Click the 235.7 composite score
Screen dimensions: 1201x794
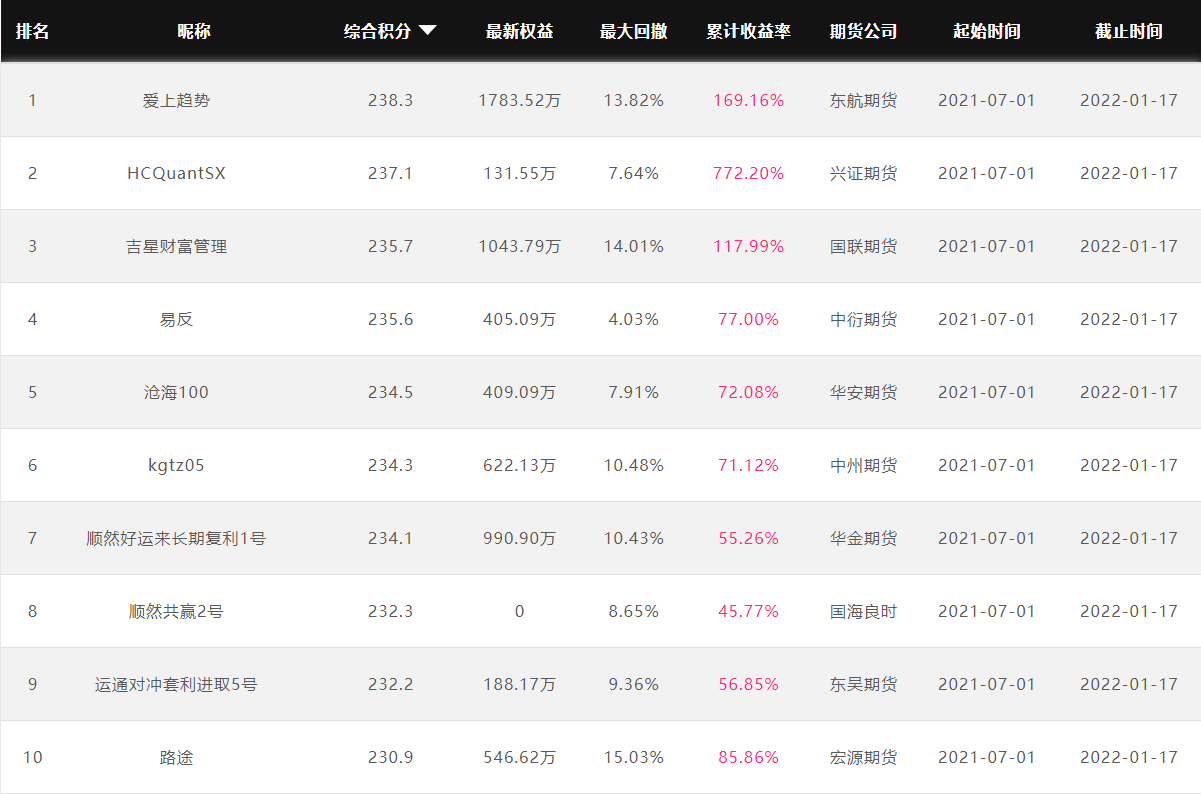[390, 246]
